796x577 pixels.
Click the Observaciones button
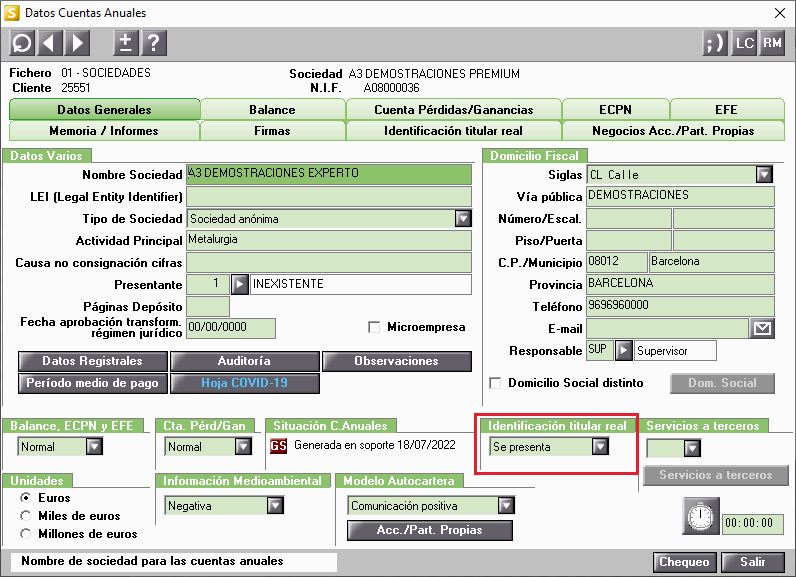(396, 361)
